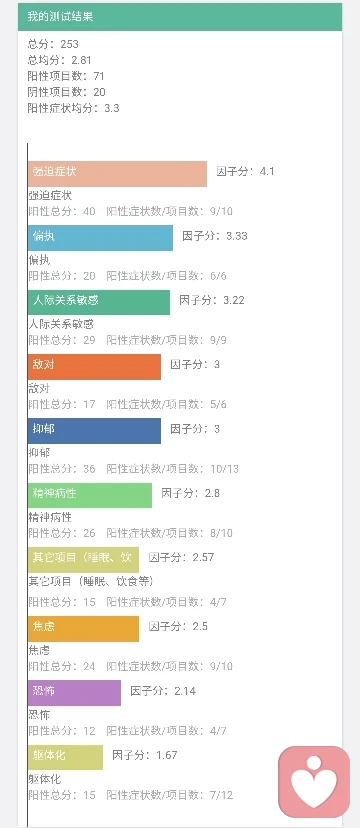The image size is (360, 828).
Task: Select the 强迫症状 salmon bar
Action: point(117,174)
